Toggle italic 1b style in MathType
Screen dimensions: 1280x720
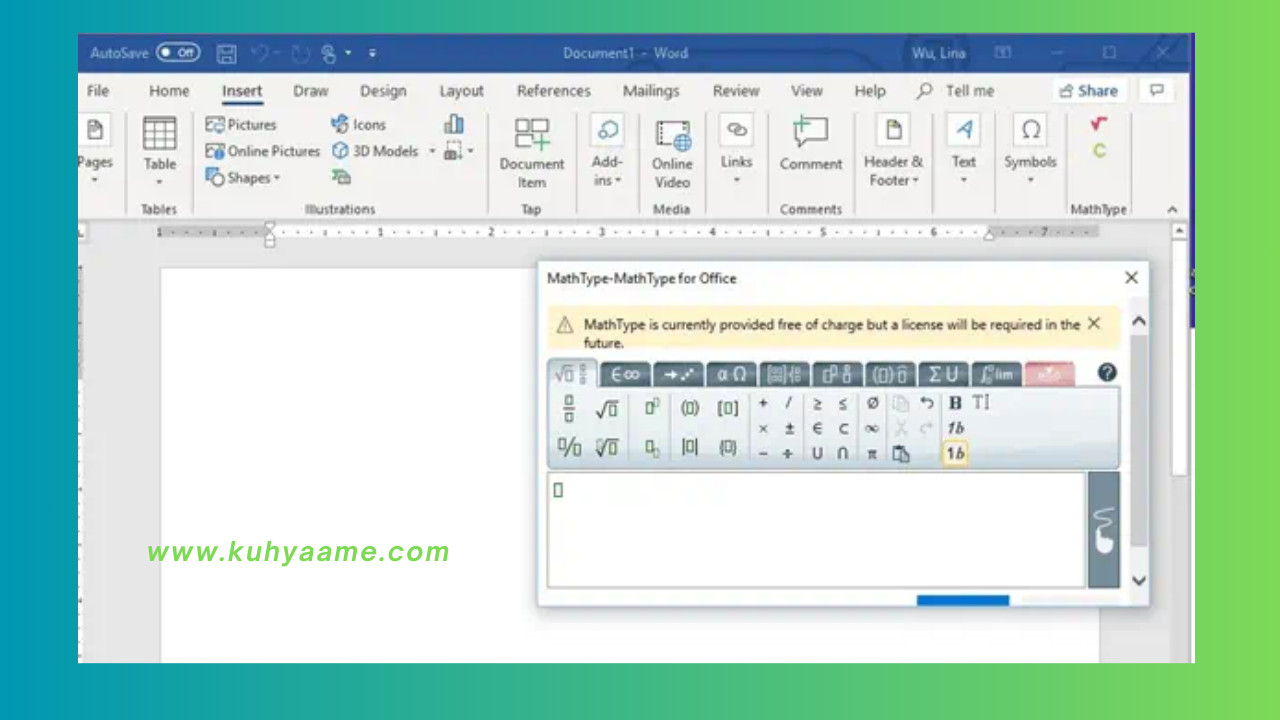tap(956, 428)
